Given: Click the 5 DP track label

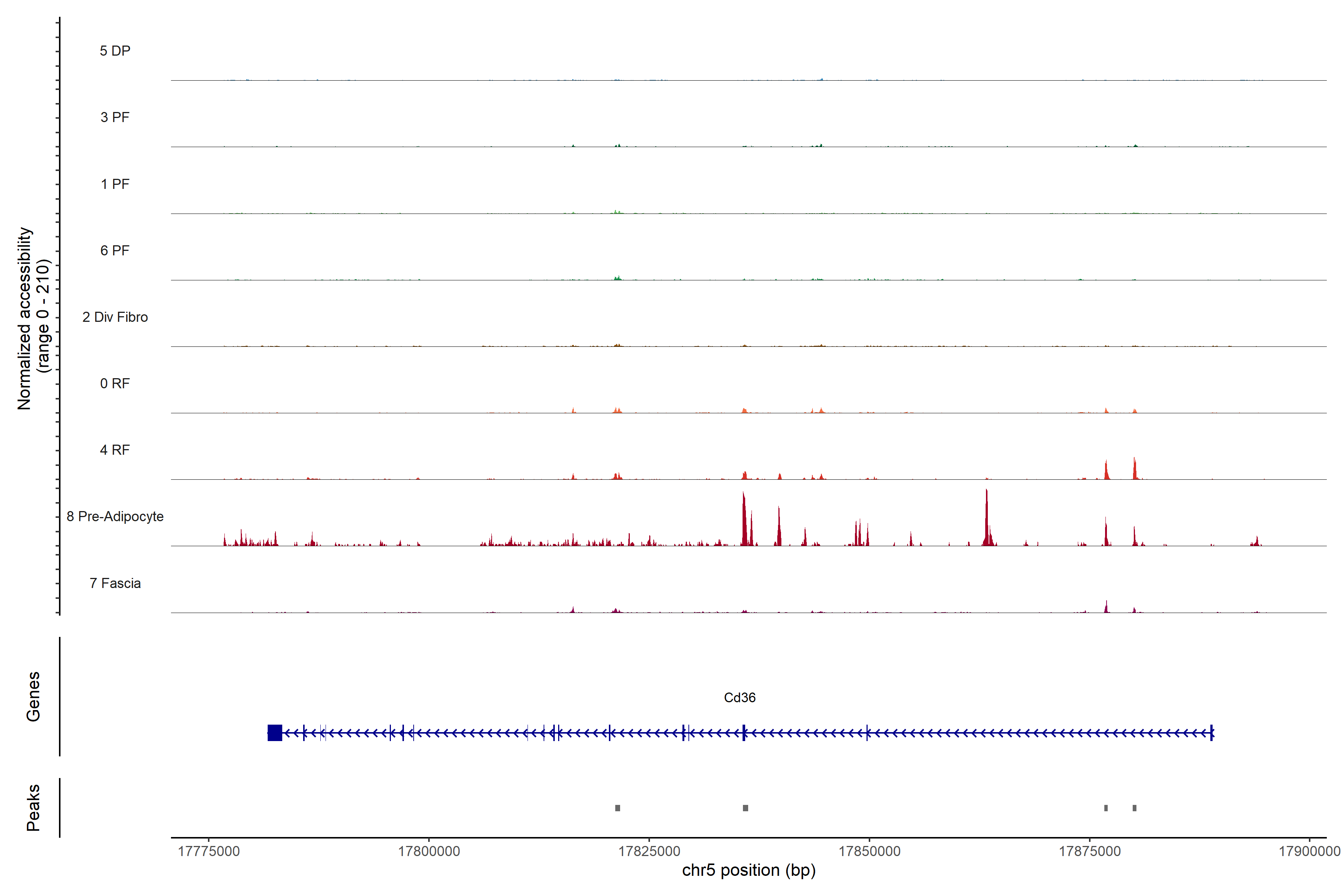Looking at the screenshot, I should (x=115, y=51).
